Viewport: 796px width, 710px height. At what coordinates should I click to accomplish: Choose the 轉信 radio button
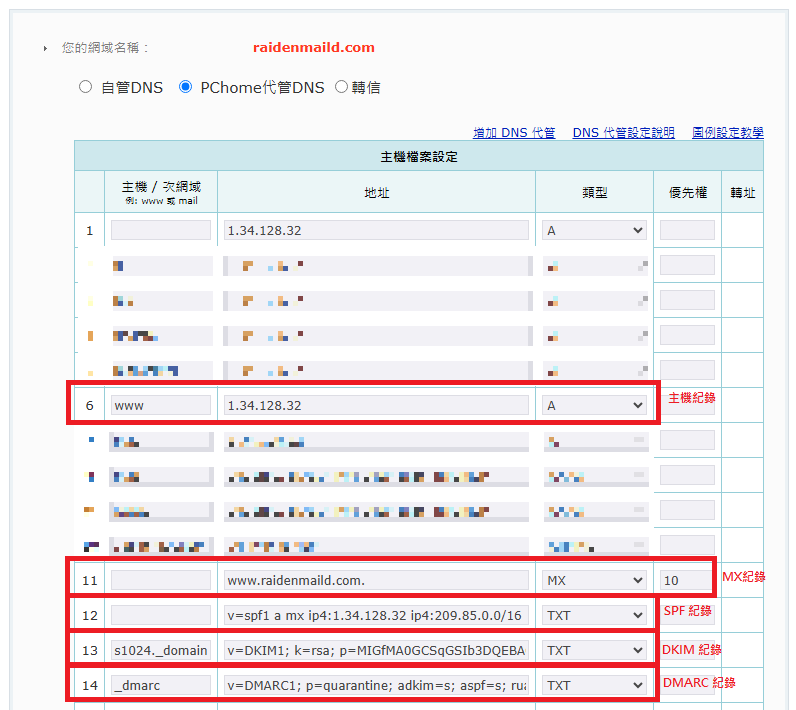pyautogui.click(x=341, y=87)
